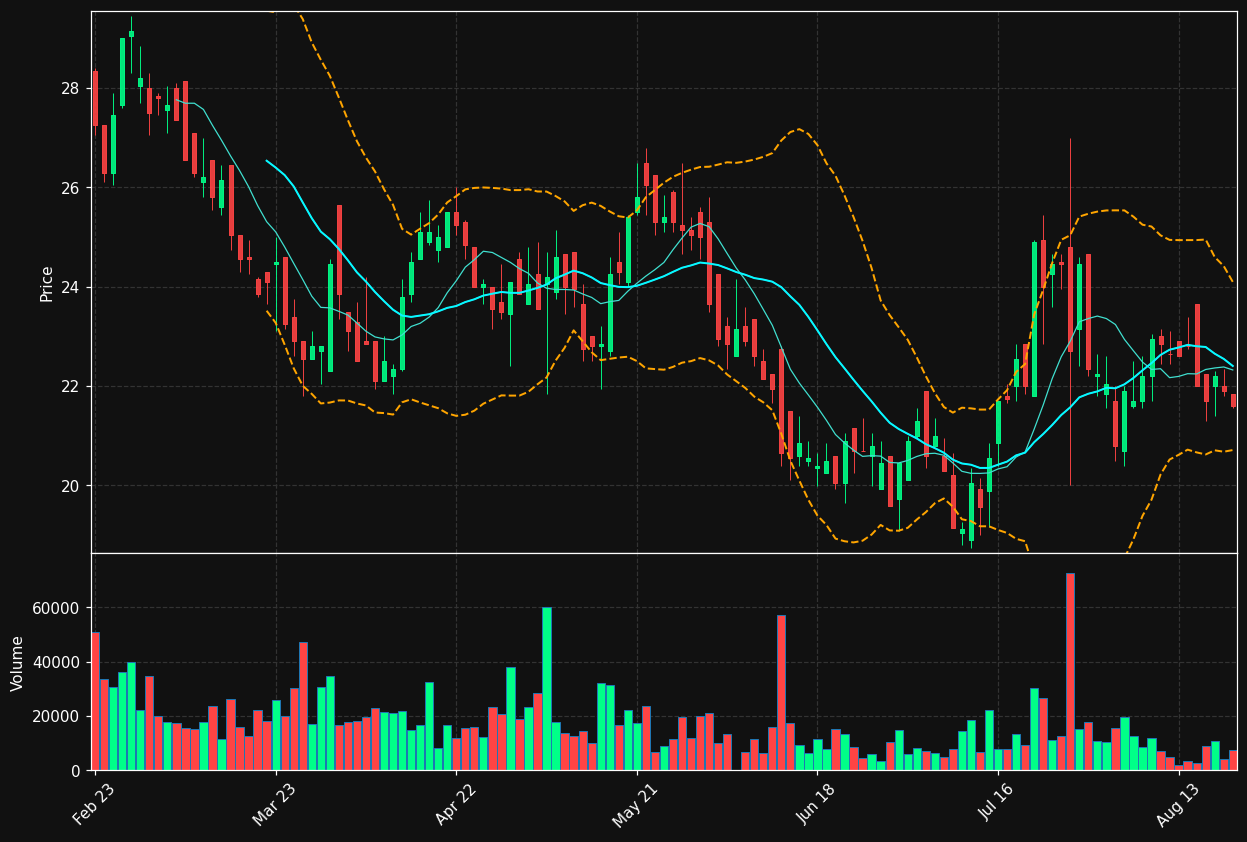Click the May 21 date label
Screen dimensions: 1247x842
[634, 807]
